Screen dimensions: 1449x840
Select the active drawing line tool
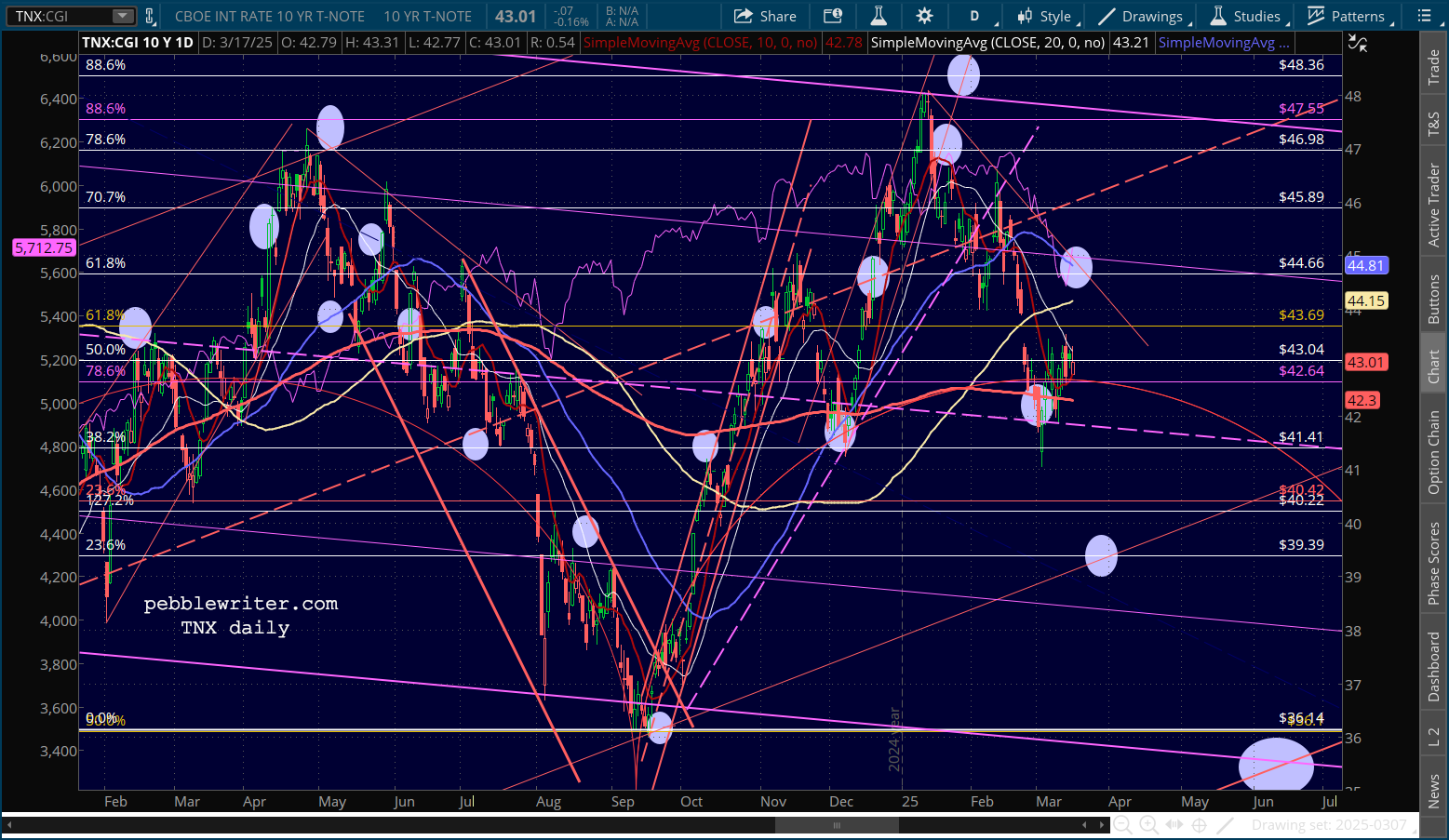pos(1226,825)
